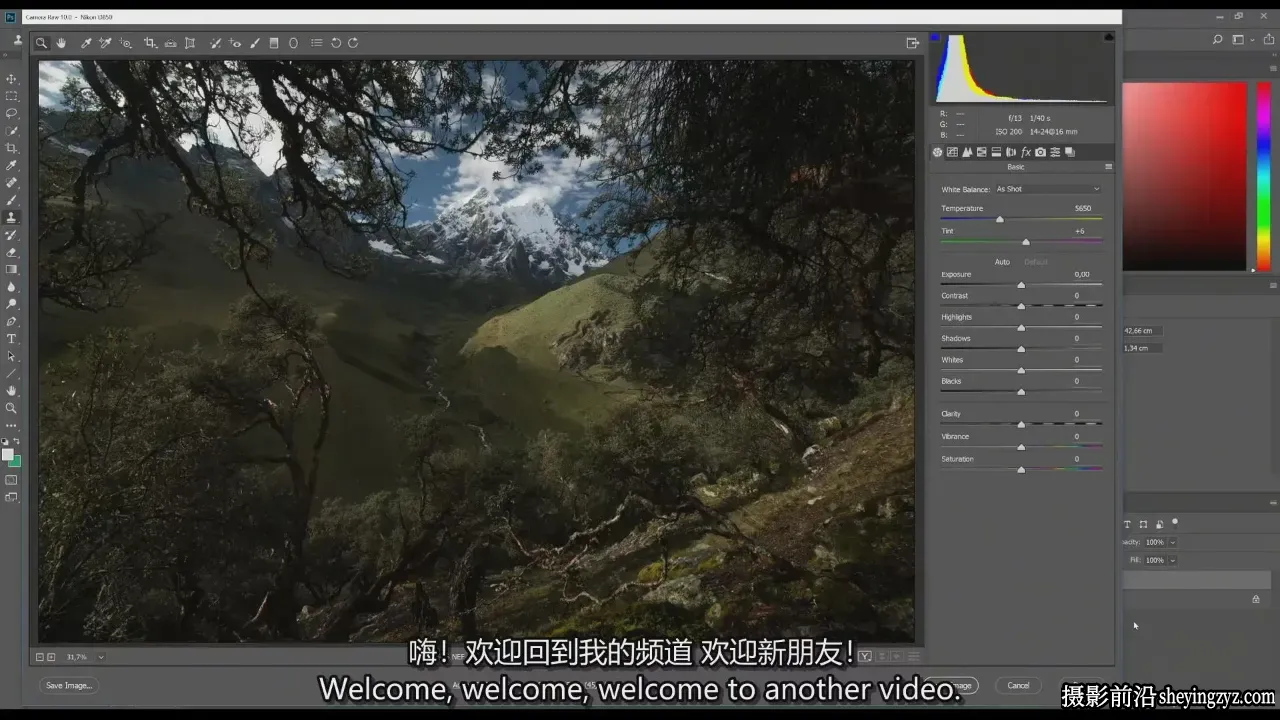
Task: Zoom in using the plus button
Action: (51, 657)
